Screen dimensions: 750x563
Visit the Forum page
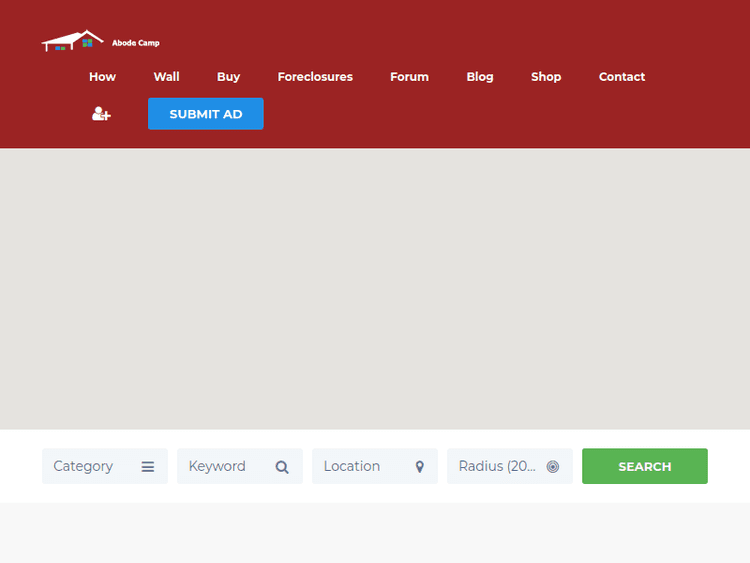tap(409, 77)
